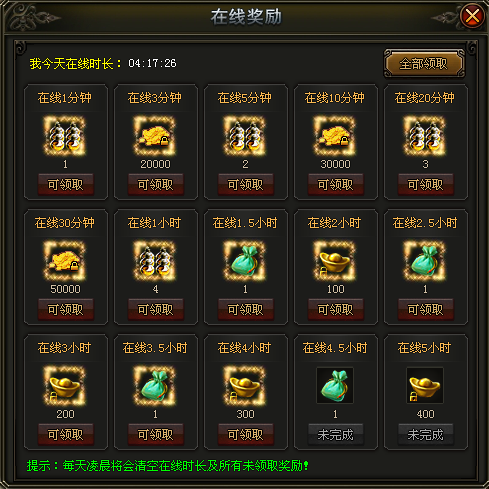Claim the 在线3.5小时 reward via 可领取
Viewport: 489px width, 489px height.
coord(156,434)
